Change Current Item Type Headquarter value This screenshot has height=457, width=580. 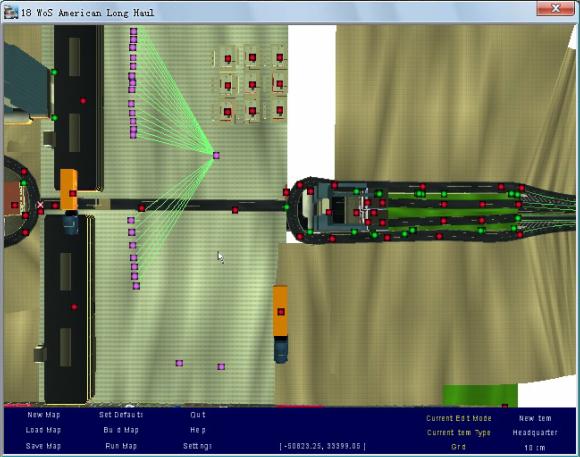tap(535, 433)
